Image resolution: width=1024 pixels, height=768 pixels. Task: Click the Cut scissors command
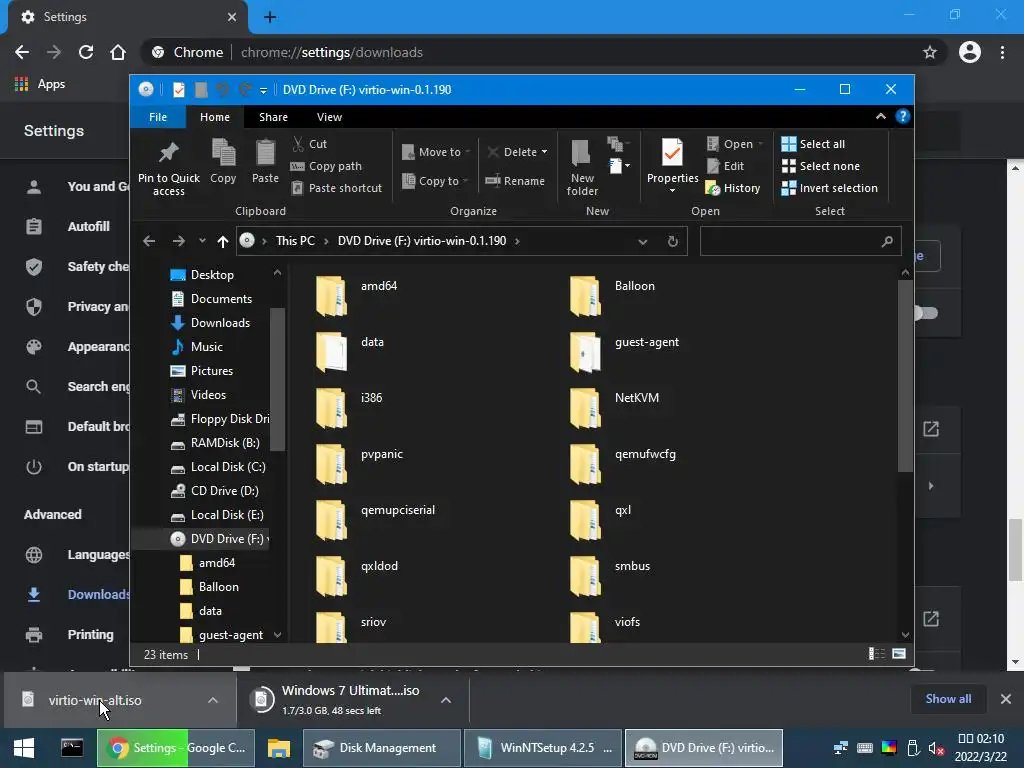click(x=310, y=144)
